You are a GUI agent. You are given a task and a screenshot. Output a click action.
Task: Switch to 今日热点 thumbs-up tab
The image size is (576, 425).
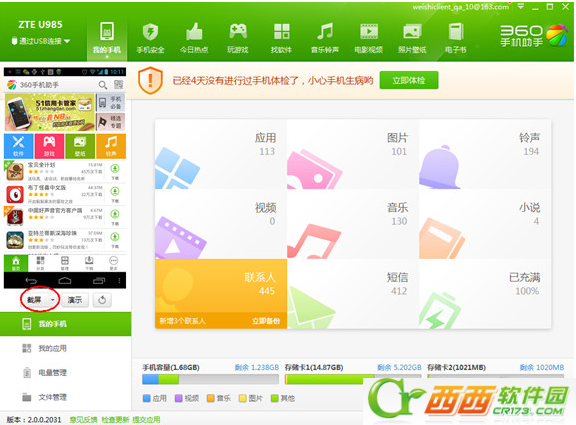[x=194, y=39]
